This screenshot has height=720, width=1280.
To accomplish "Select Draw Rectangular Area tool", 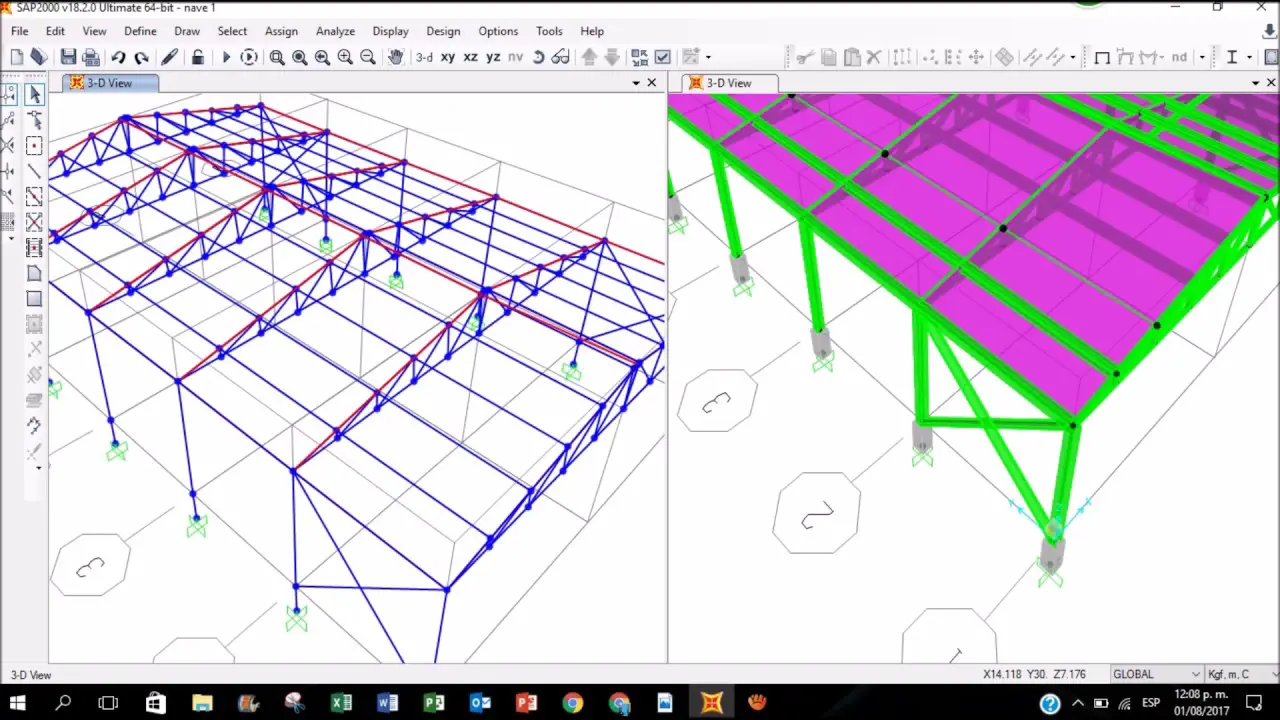I will coord(34,298).
